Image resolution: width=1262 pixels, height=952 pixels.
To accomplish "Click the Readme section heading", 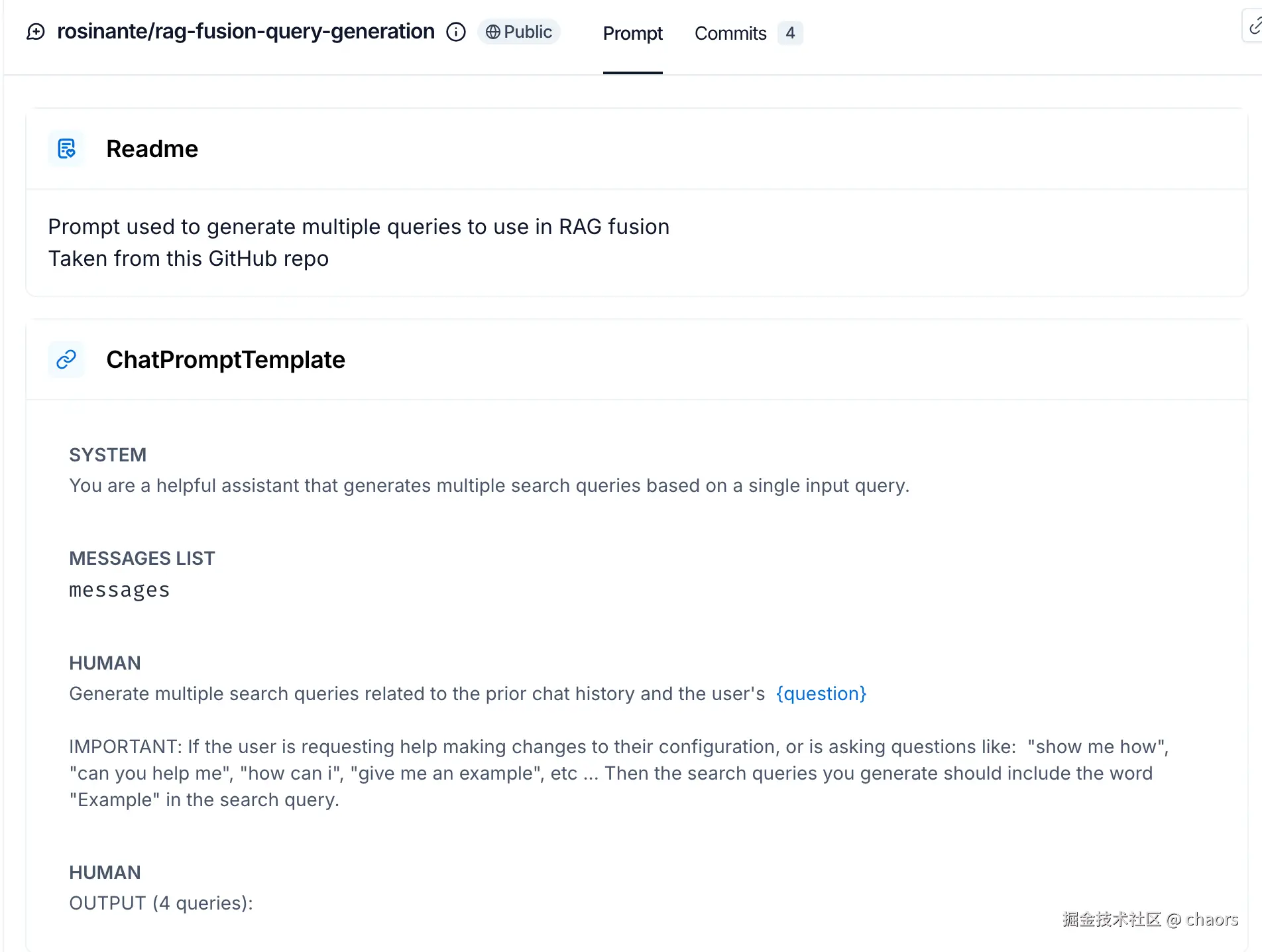I will pos(152,149).
